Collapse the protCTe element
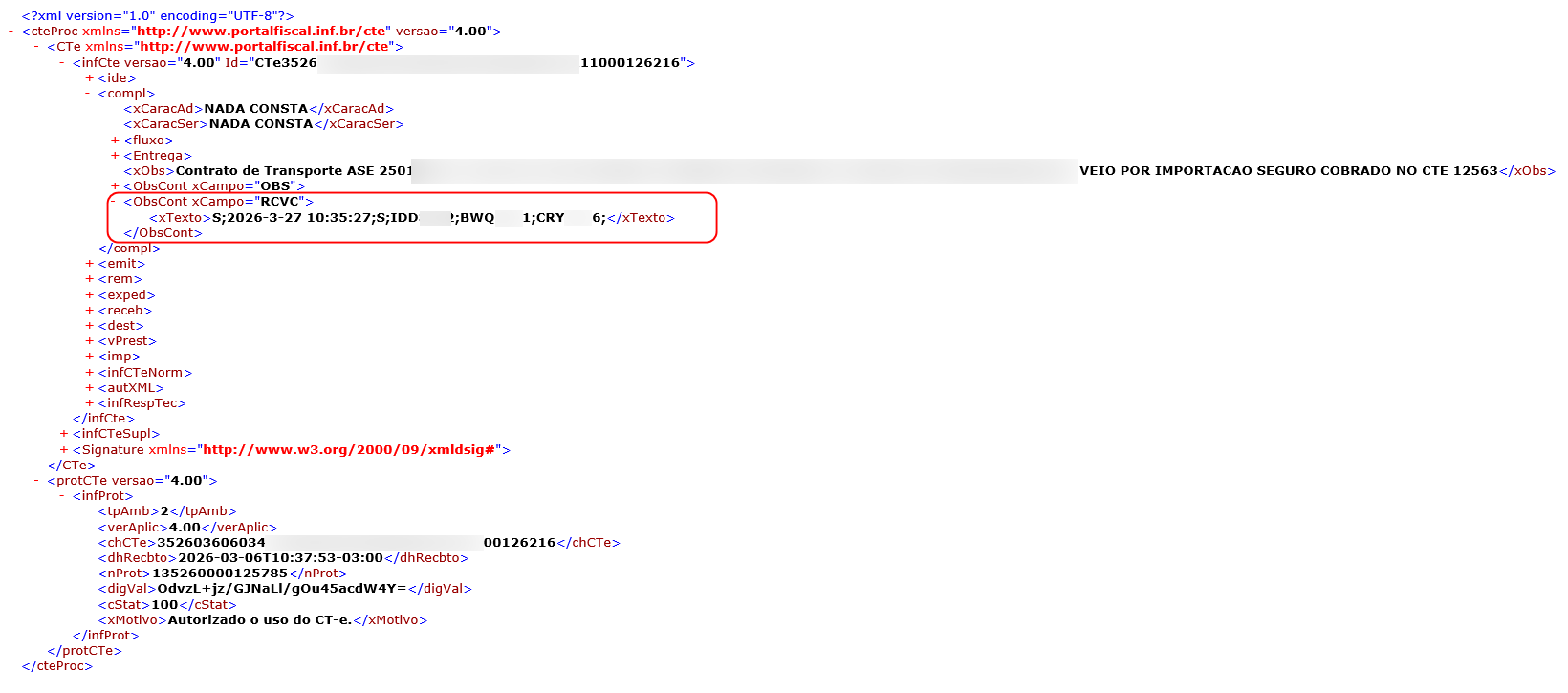 tap(37, 481)
